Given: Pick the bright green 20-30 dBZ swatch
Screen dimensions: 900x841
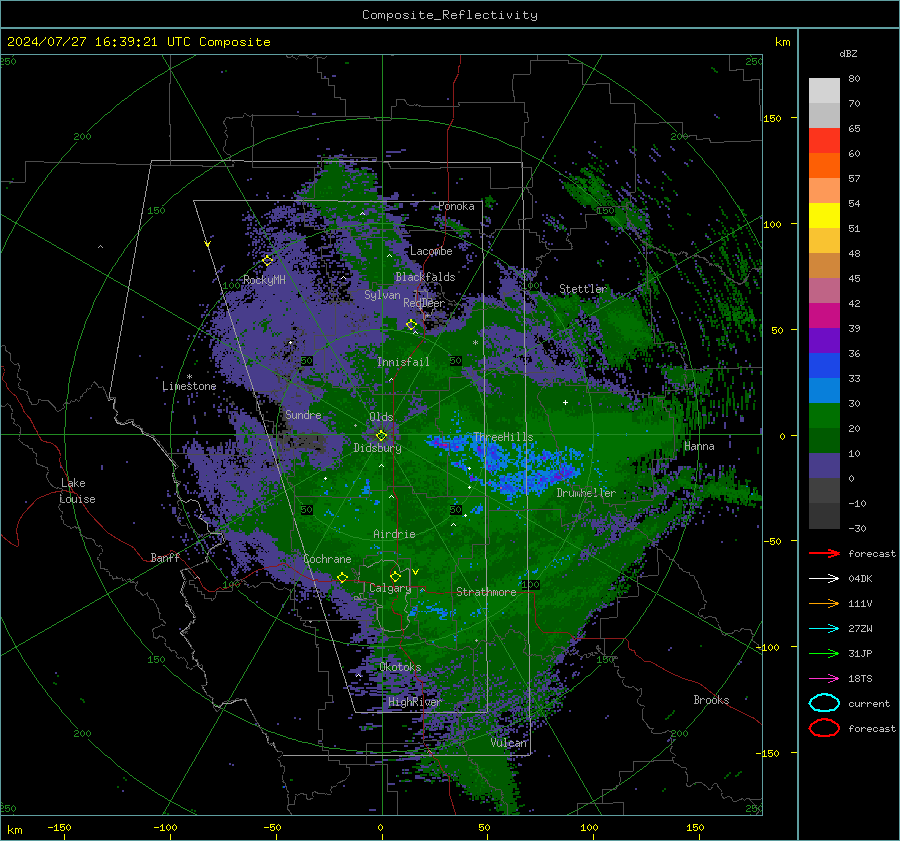Looking at the screenshot, I should [824, 415].
